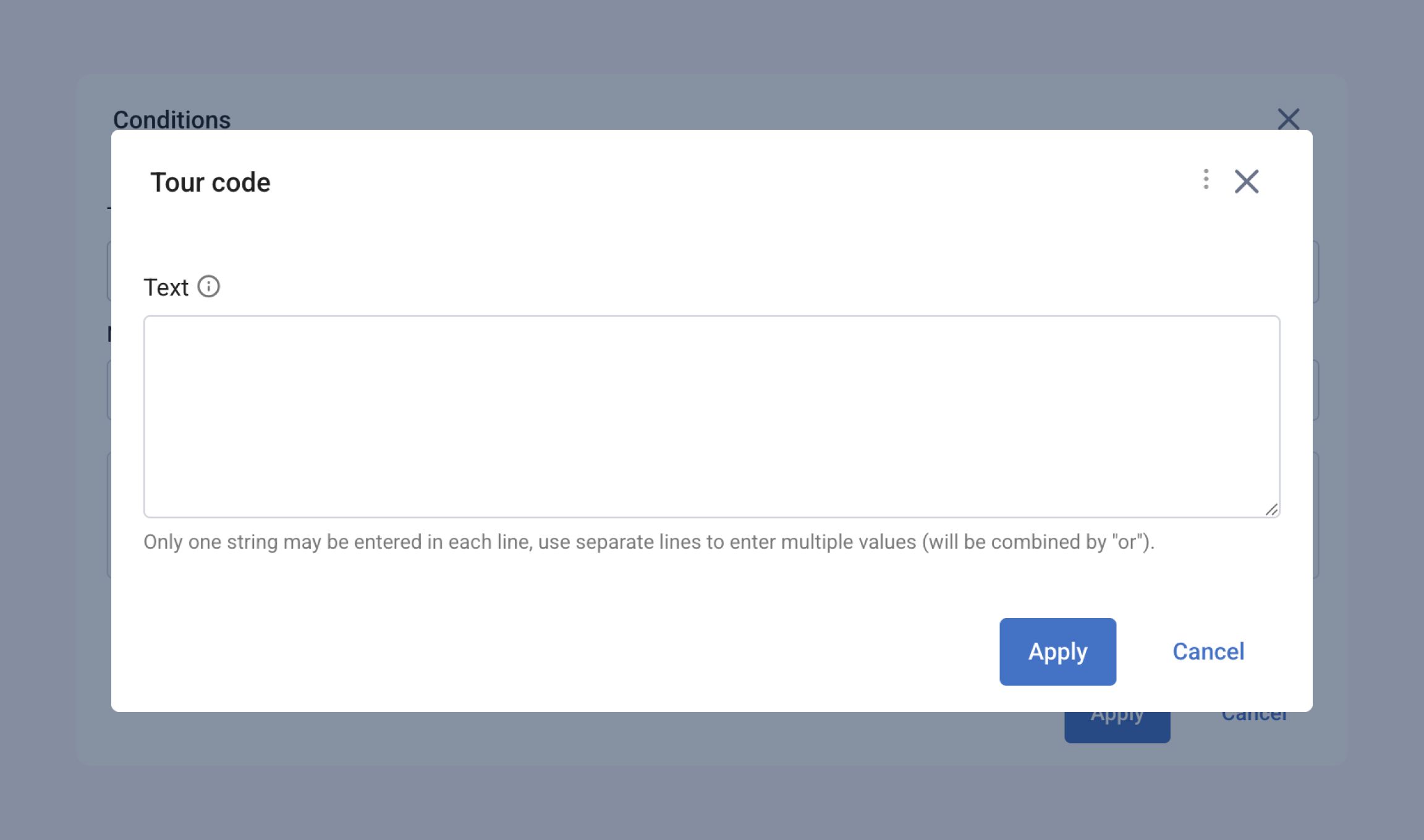Click the blank header area beside Tour code
Viewport: 1424px width, 840px height.
680,182
